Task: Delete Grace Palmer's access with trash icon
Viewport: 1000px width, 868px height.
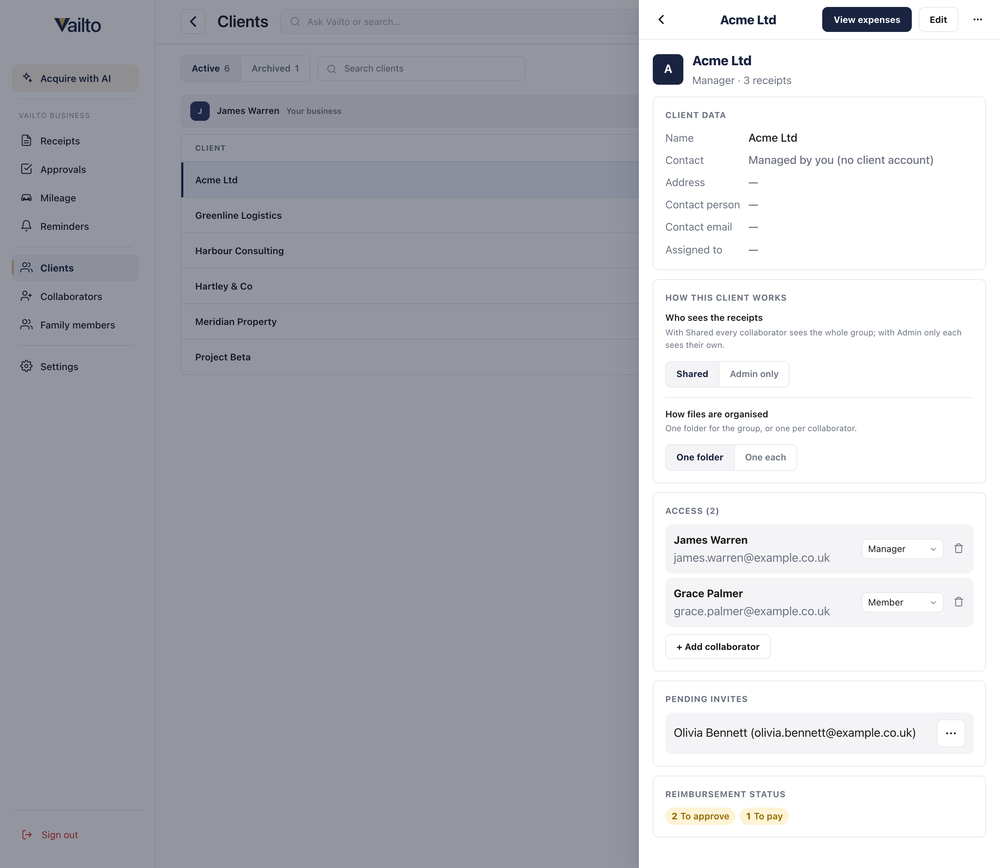Action: [959, 602]
